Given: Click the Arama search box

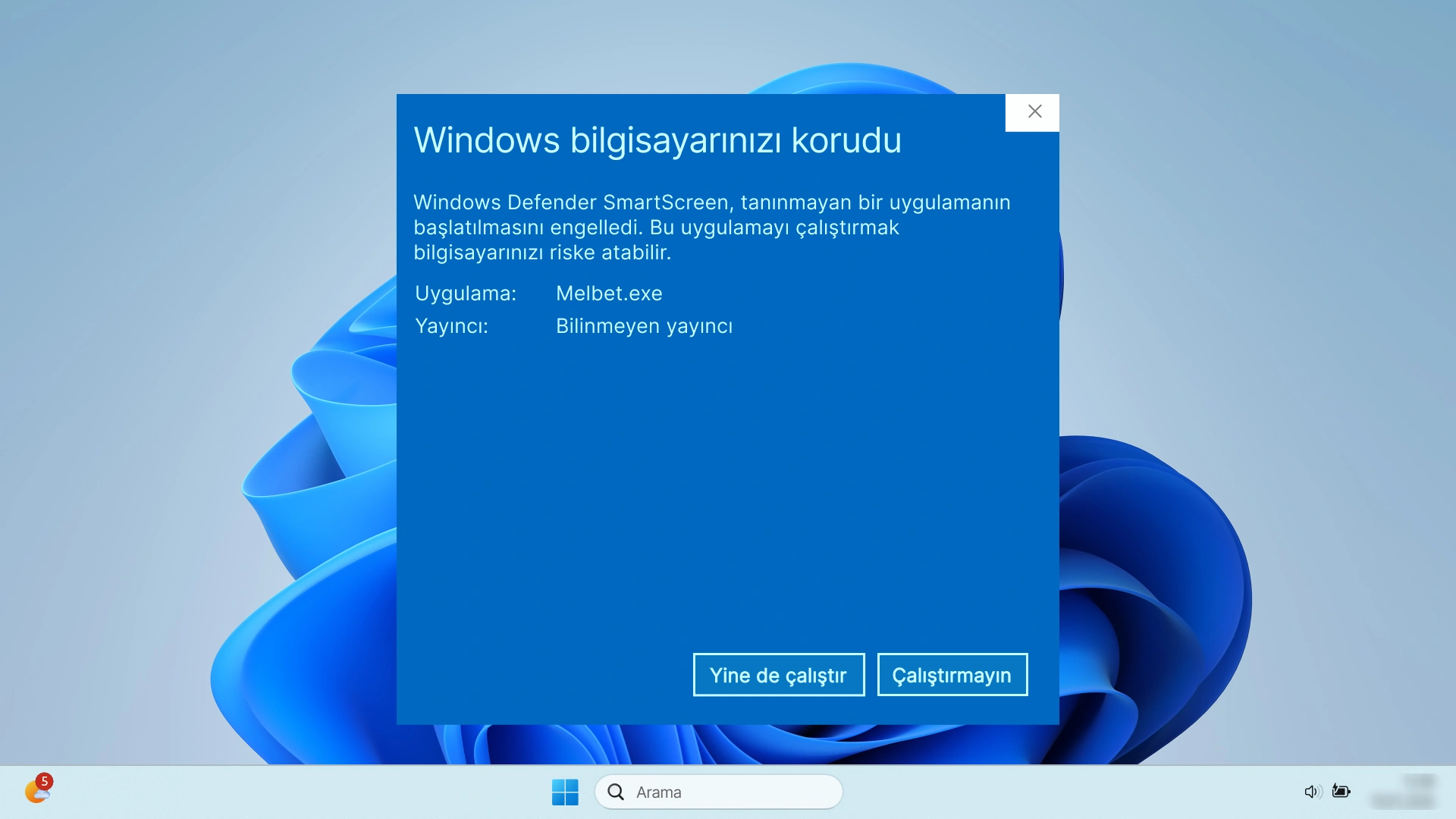Looking at the screenshot, I should (x=719, y=792).
